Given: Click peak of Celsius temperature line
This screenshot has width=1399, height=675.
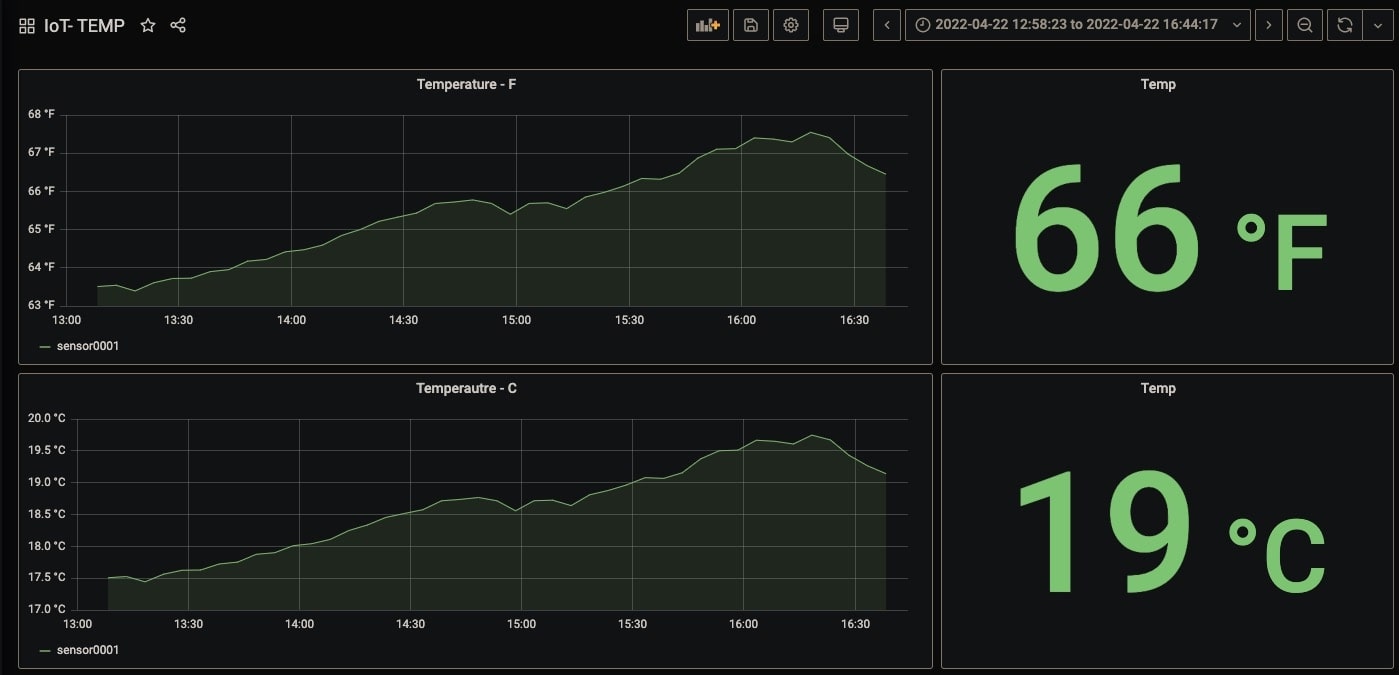Looking at the screenshot, I should [x=812, y=435].
